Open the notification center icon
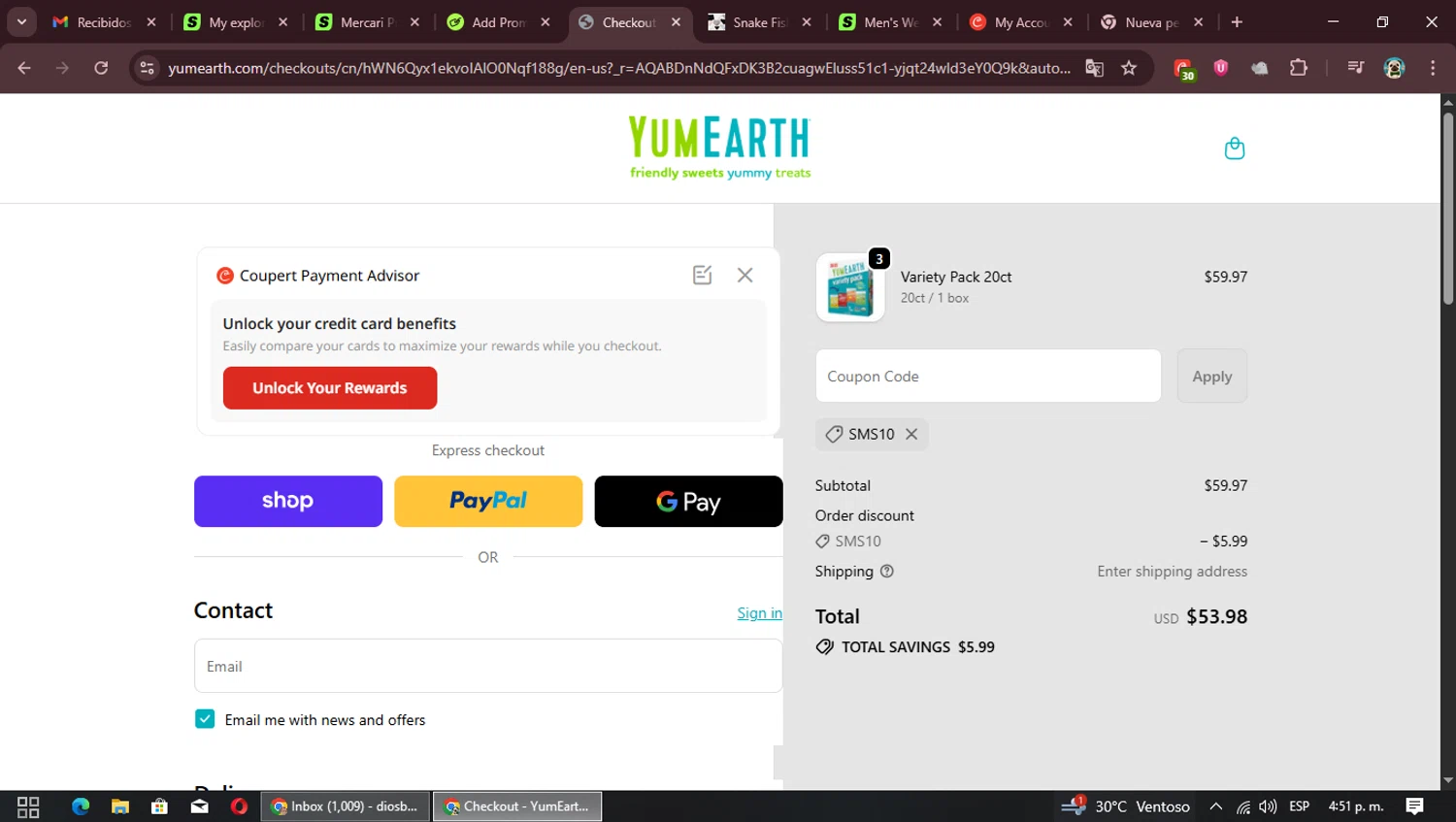 [x=1414, y=806]
